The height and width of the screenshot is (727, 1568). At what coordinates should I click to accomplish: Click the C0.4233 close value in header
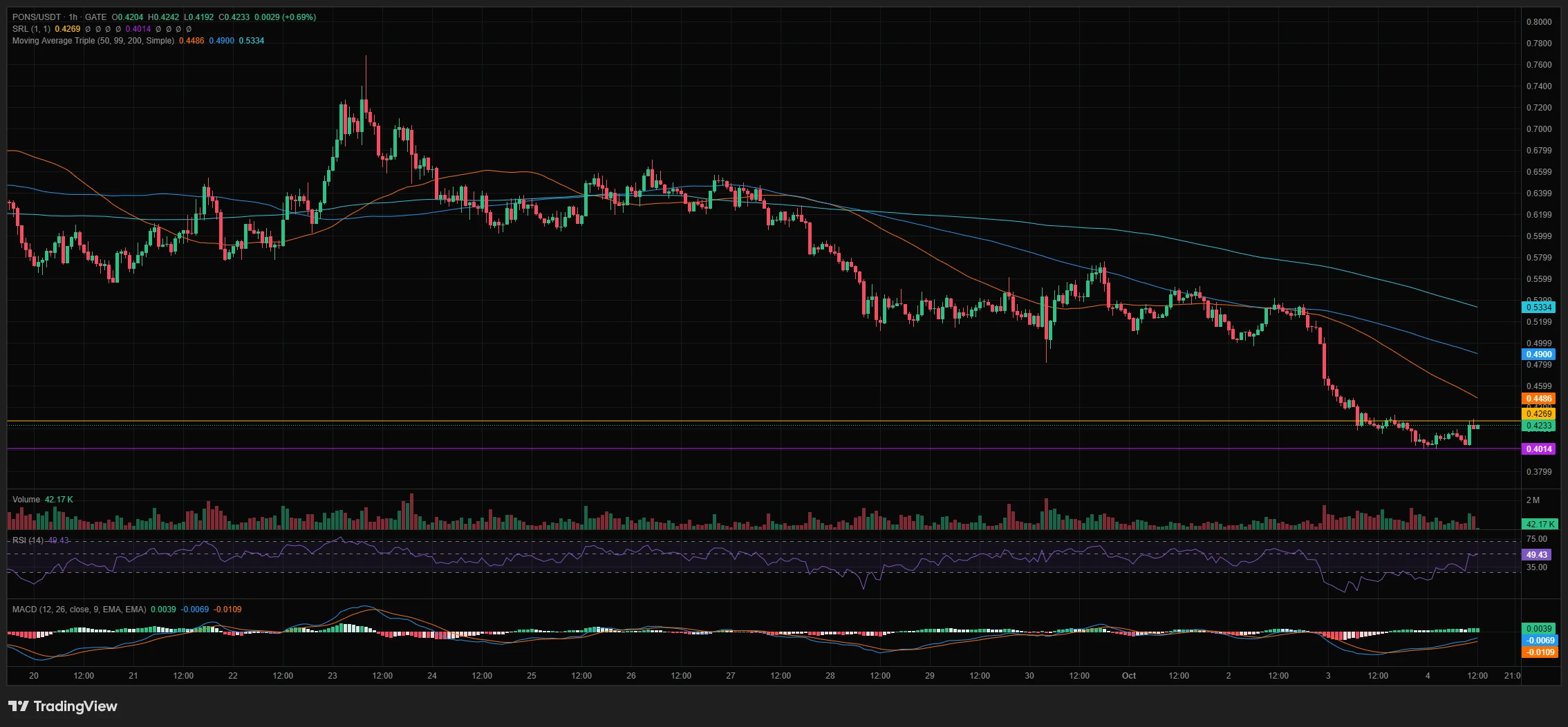234,17
